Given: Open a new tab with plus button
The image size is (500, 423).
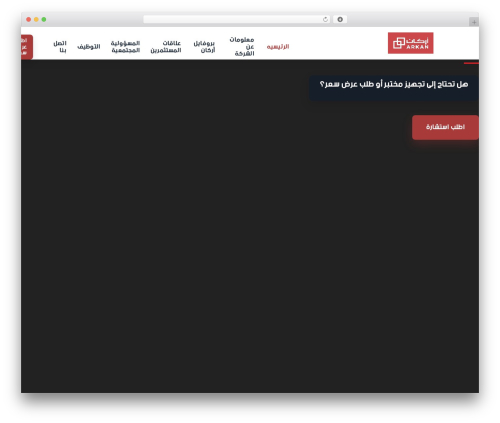Looking at the screenshot, I should point(474,22).
